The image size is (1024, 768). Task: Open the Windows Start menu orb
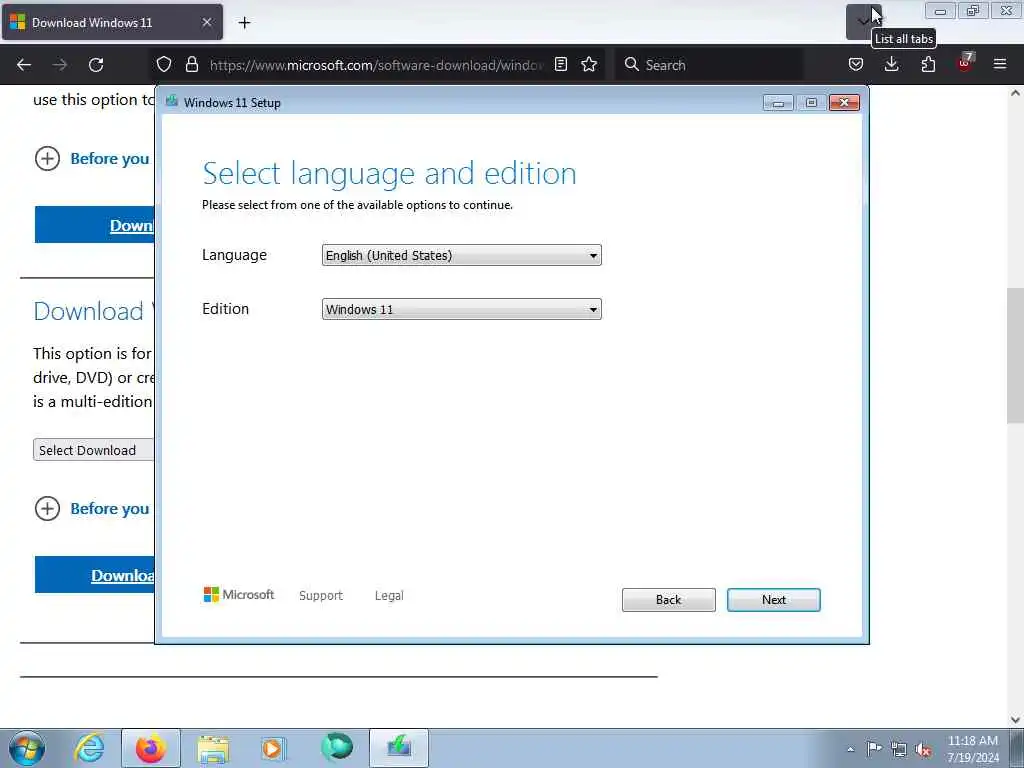(27, 748)
